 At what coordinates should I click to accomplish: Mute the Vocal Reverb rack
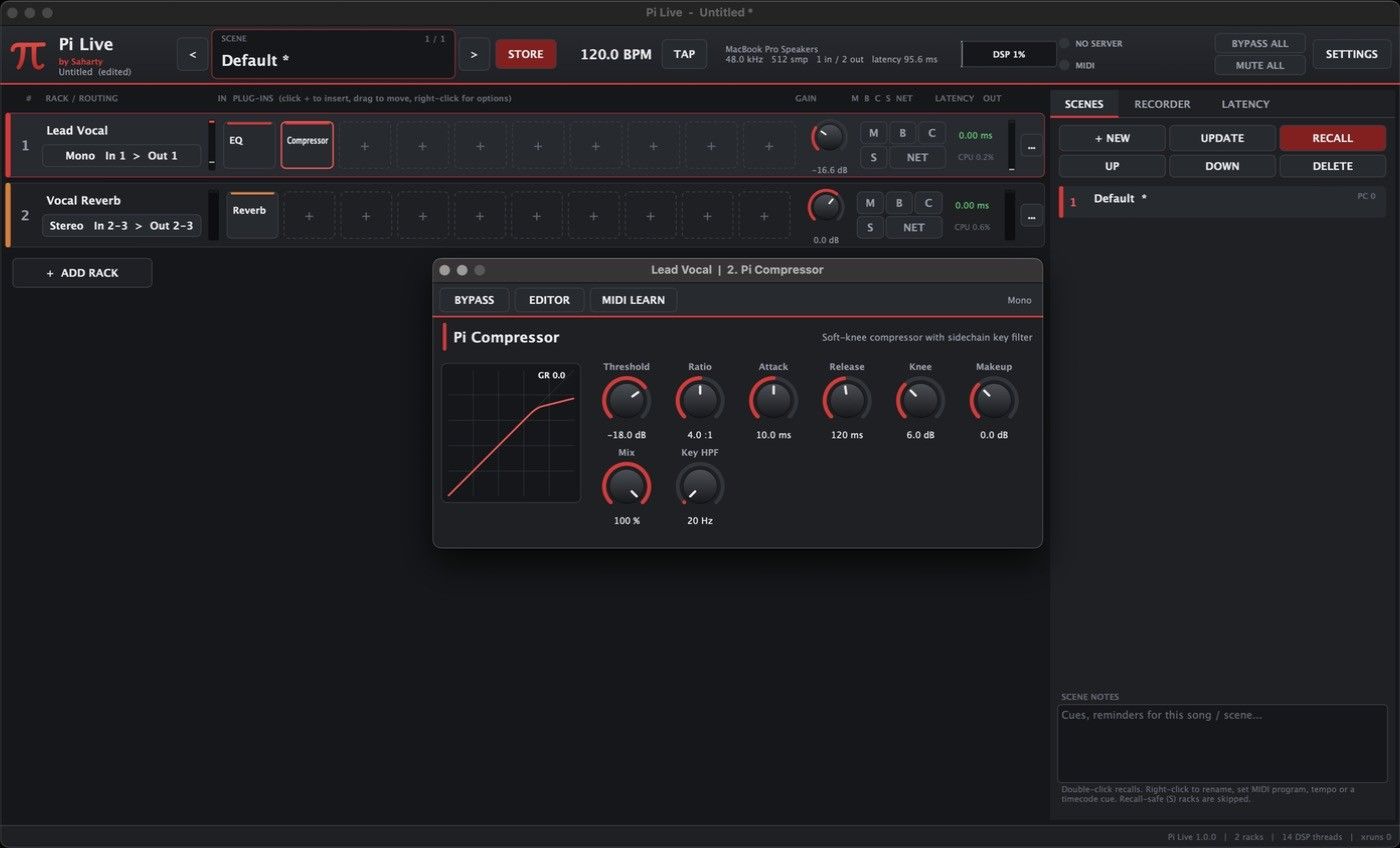(x=870, y=203)
